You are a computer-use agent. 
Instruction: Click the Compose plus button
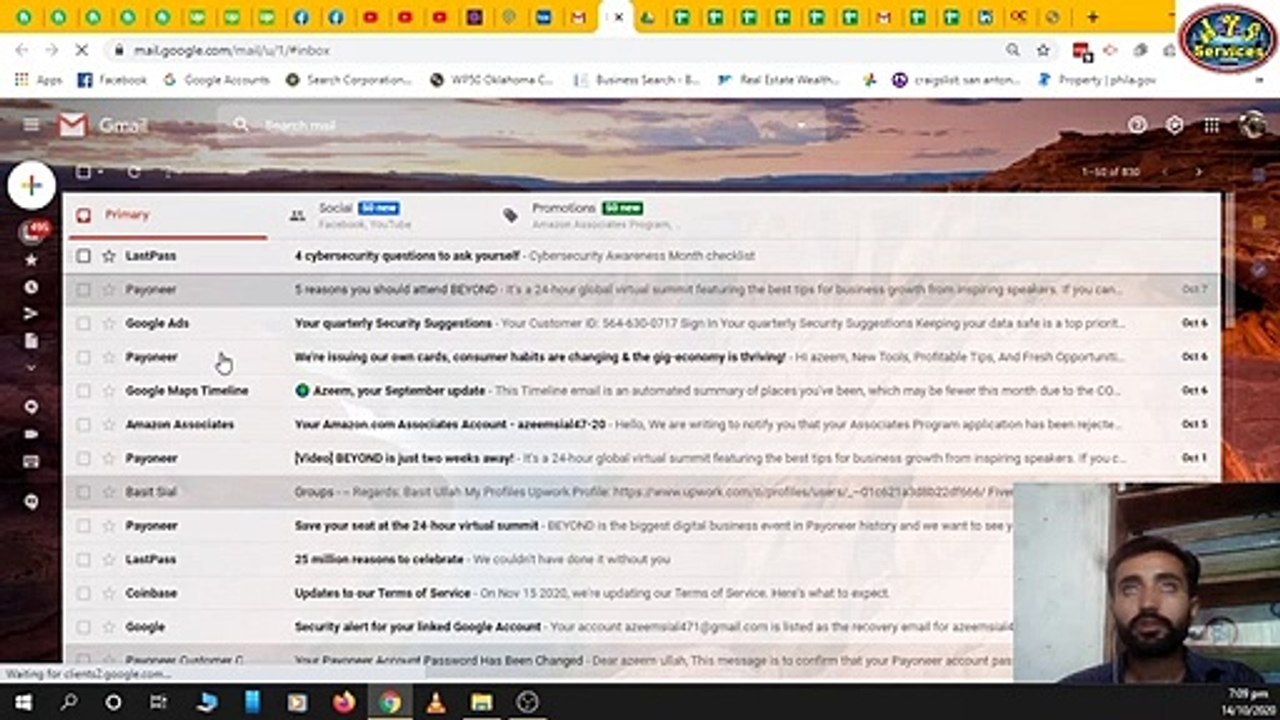(x=31, y=186)
